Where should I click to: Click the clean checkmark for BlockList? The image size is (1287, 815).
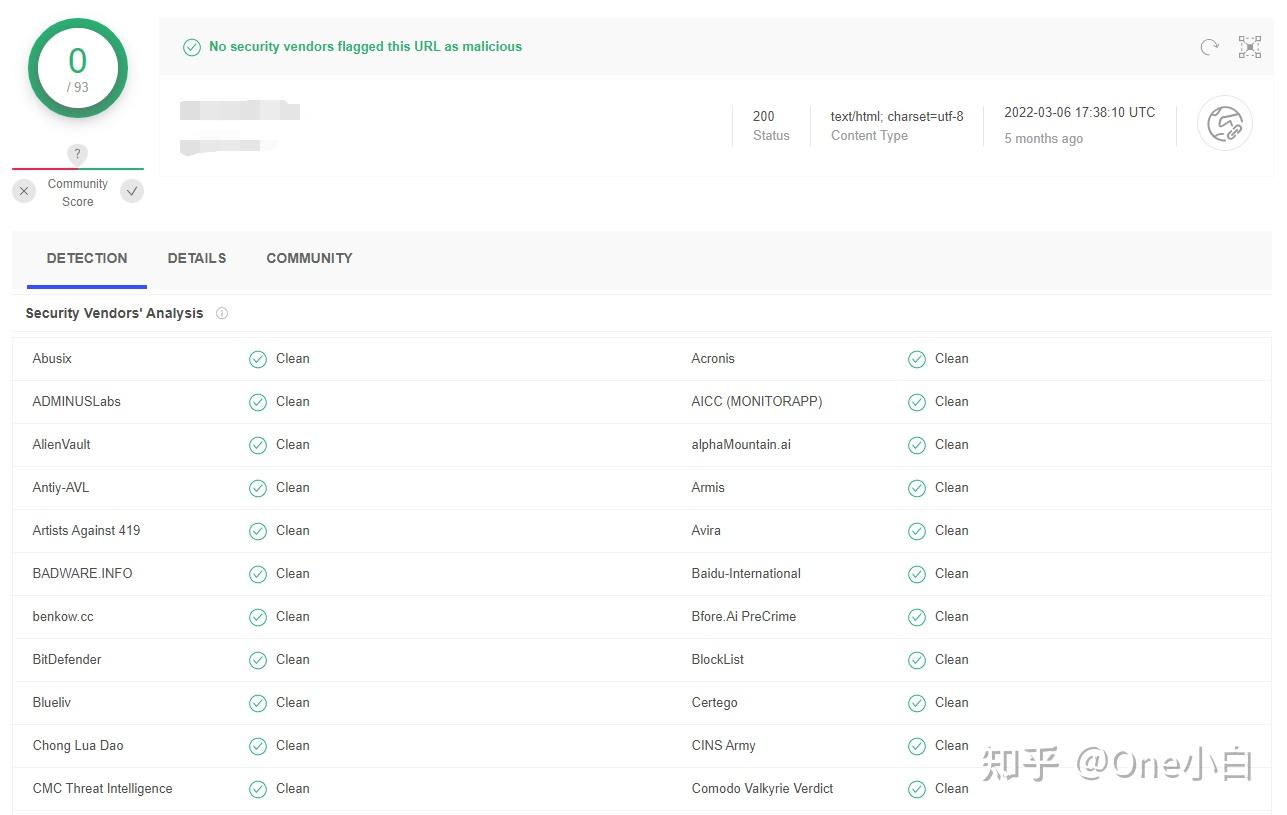(917, 660)
